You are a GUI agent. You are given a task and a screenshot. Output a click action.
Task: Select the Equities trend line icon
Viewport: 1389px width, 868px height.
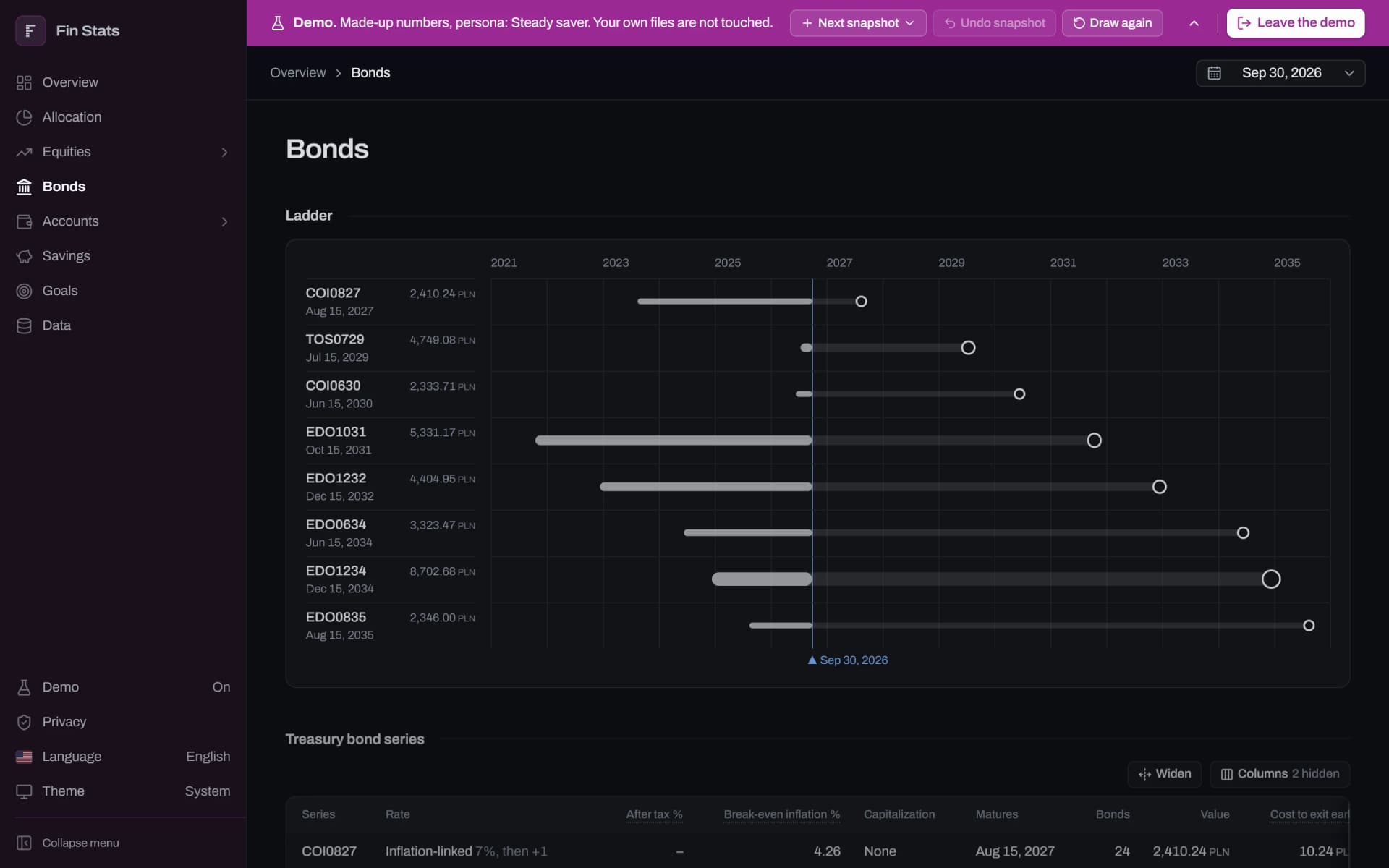[24, 152]
